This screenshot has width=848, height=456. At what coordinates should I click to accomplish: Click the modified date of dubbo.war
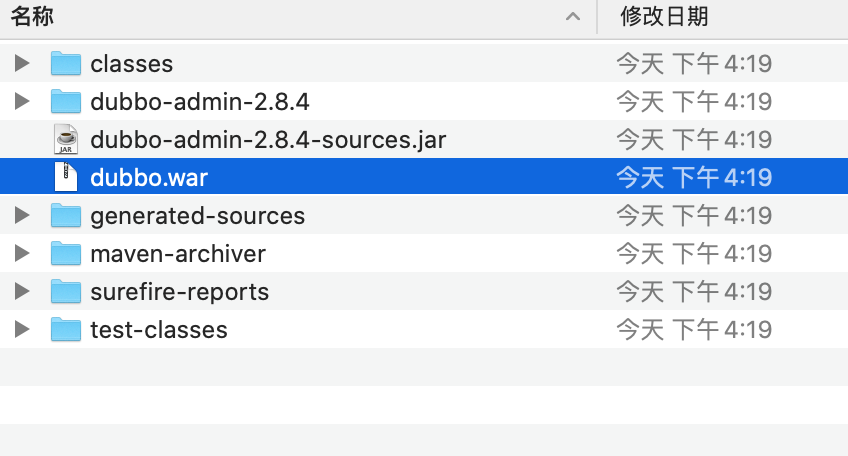[x=694, y=177]
